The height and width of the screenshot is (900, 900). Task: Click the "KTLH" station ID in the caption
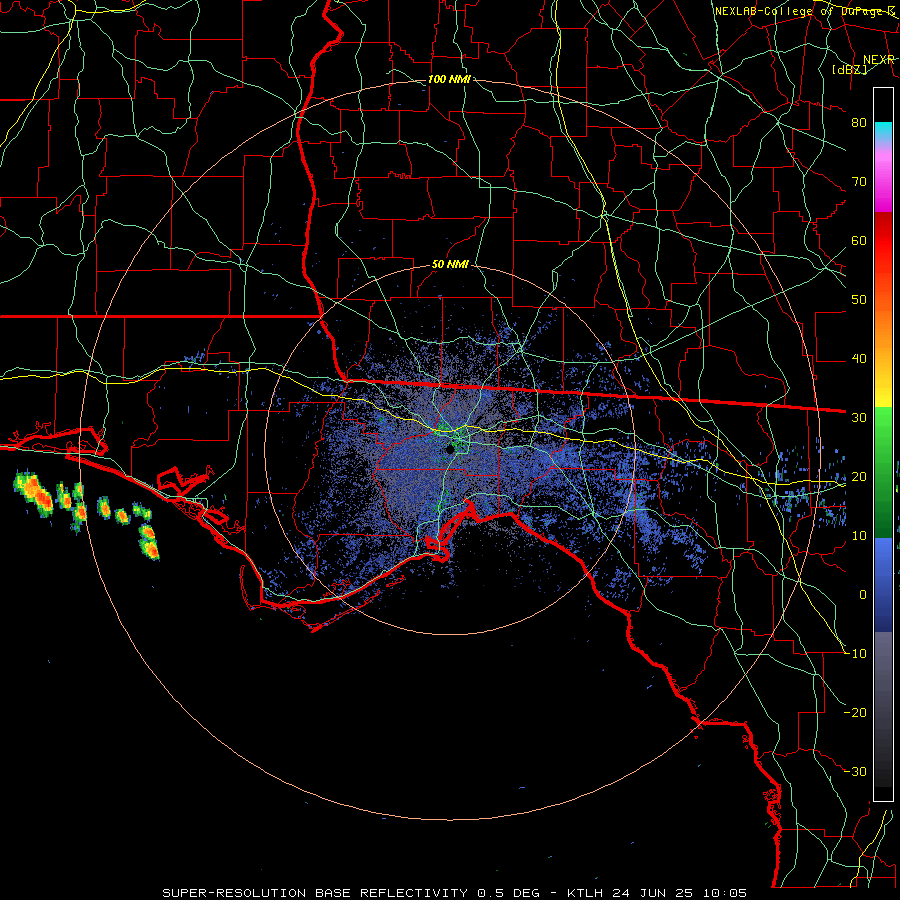click(x=587, y=893)
